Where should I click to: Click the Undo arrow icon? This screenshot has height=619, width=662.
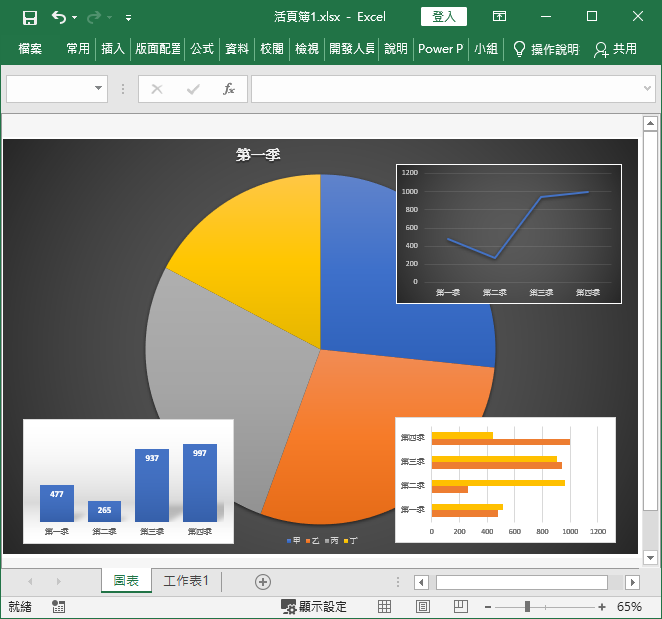(x=58, y=17)
